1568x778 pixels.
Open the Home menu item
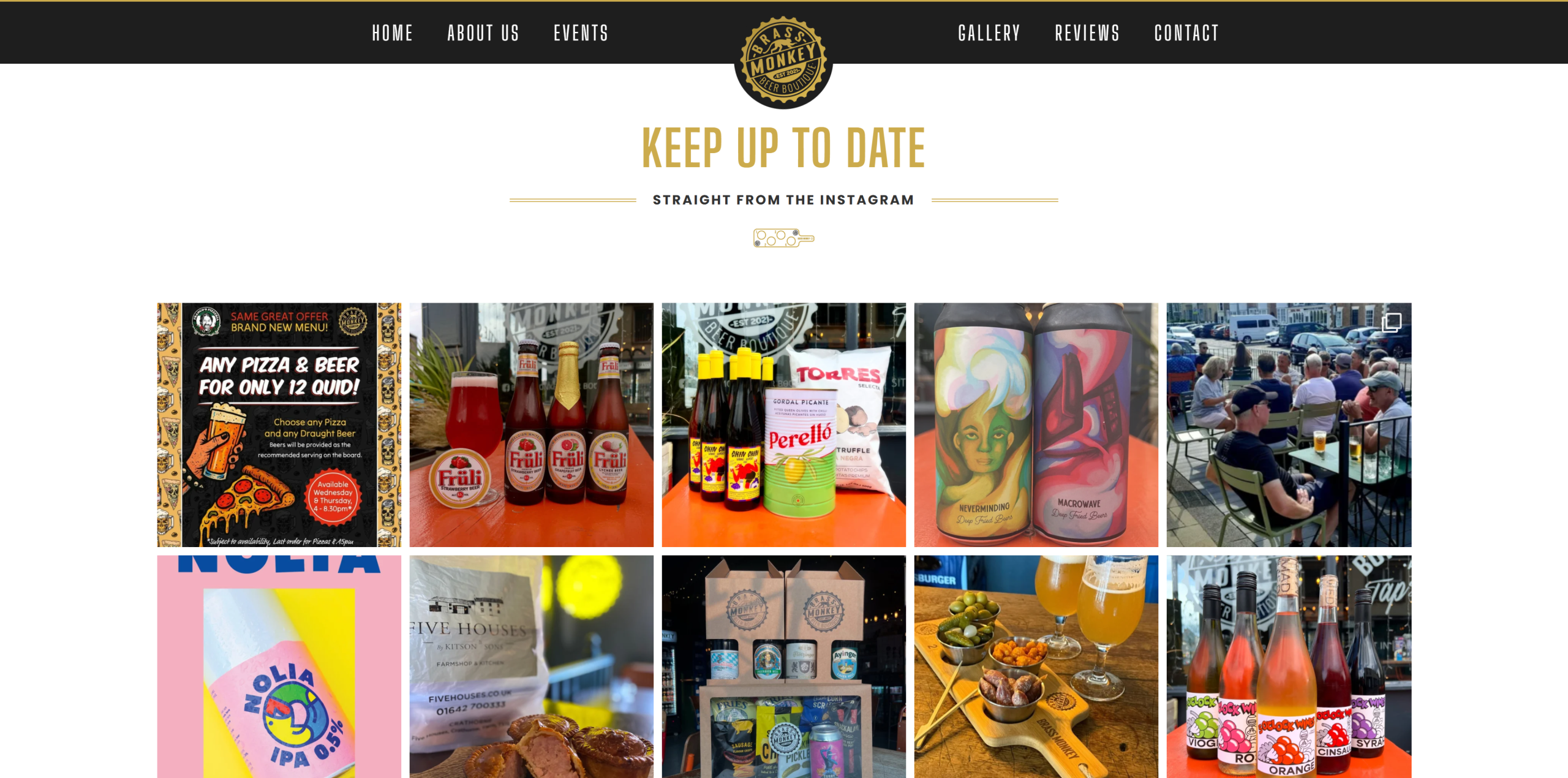click(x=393, y=33)
